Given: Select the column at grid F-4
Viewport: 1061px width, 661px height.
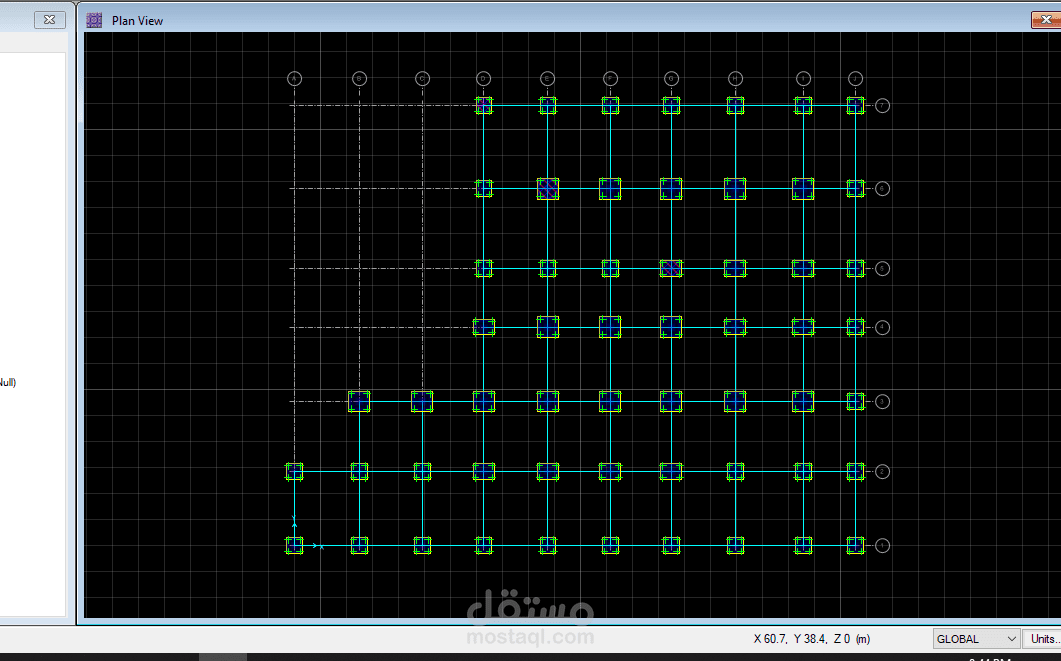Looking at the screenshot, I should [610, 327].
